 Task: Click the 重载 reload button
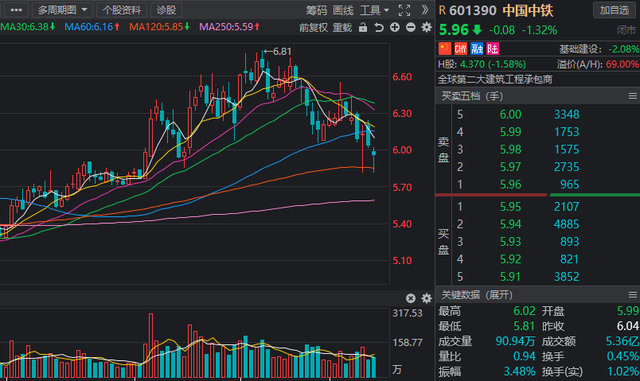point(342,27)
